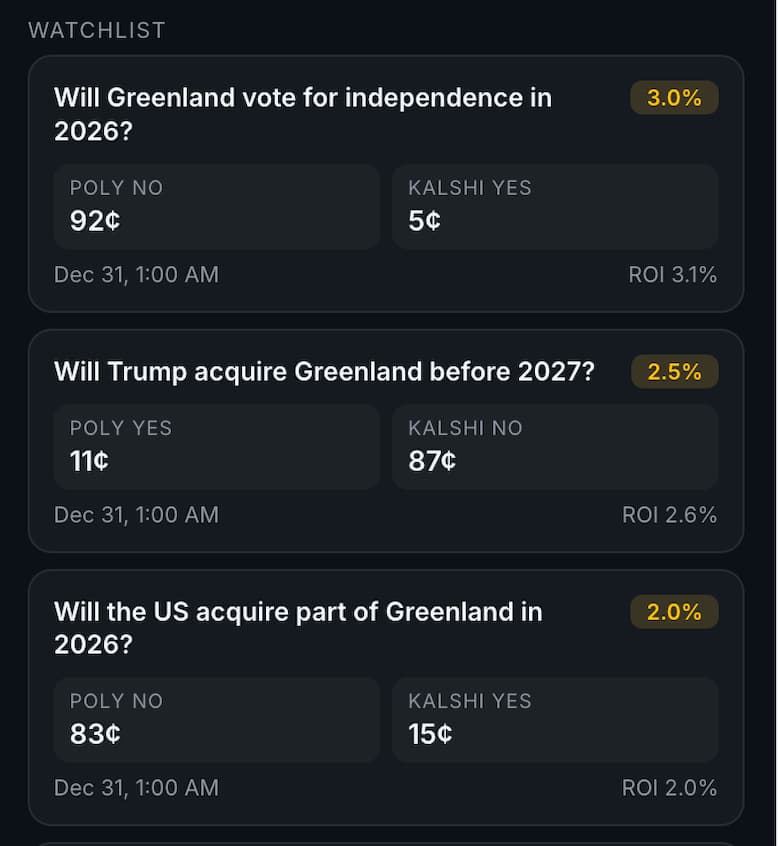Select the KALSHI NO 87¢ price box
The image size is (778, 846).
(555, 446)
